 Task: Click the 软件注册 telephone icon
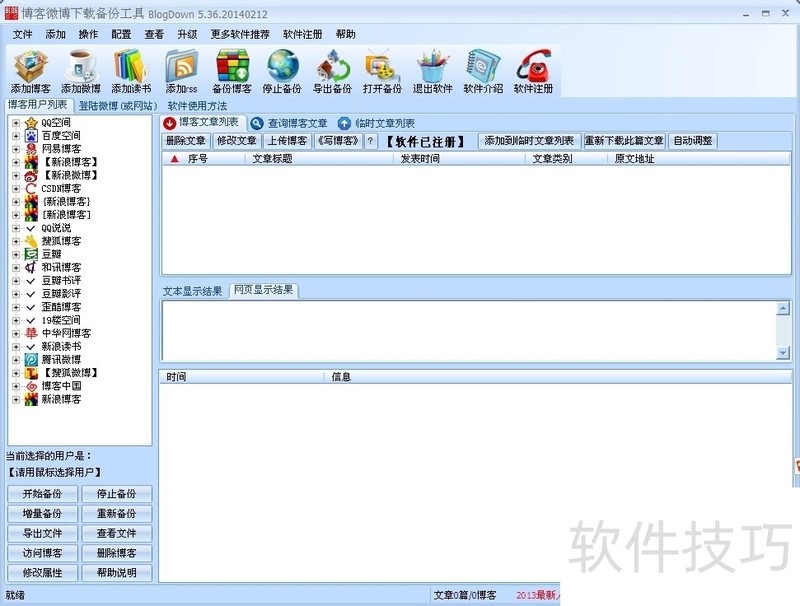point(534,67)
